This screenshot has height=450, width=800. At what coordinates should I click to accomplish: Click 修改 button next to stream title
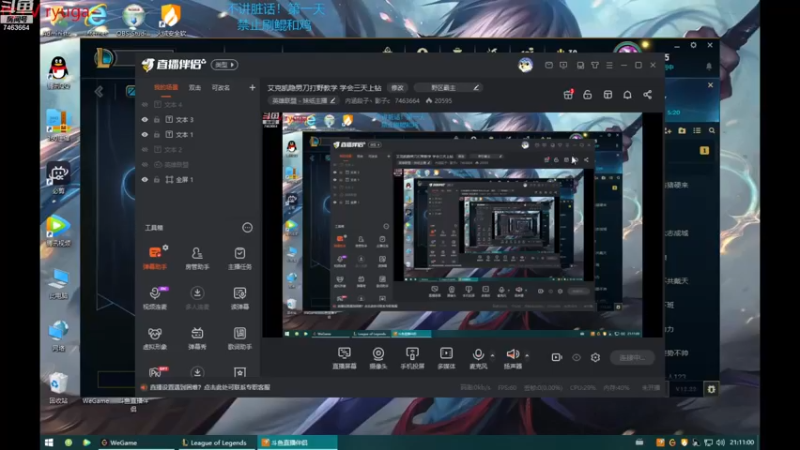(x=397, y=88)
